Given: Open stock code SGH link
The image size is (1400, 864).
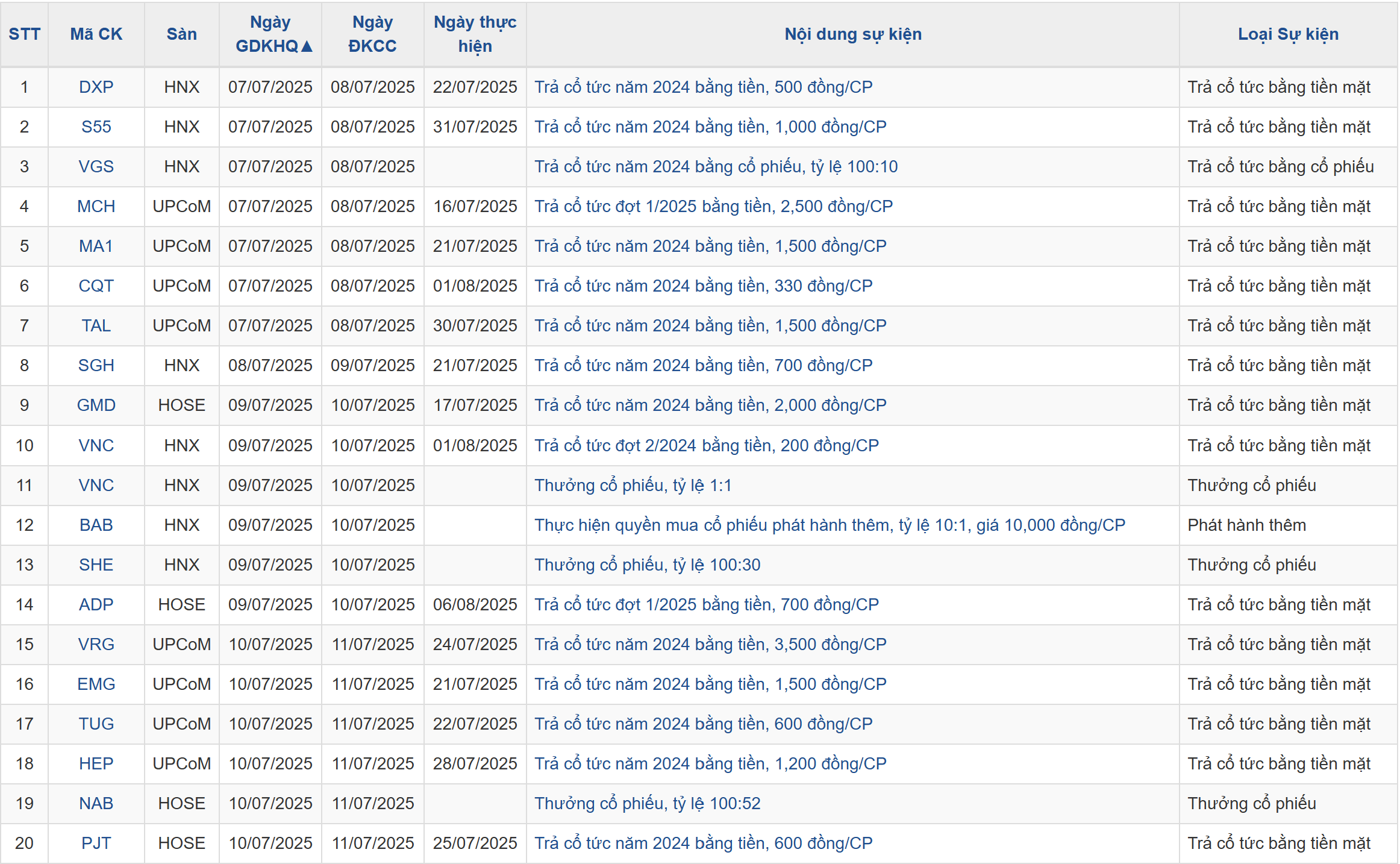Looking at the screenshot, I should tap(96, 366).
